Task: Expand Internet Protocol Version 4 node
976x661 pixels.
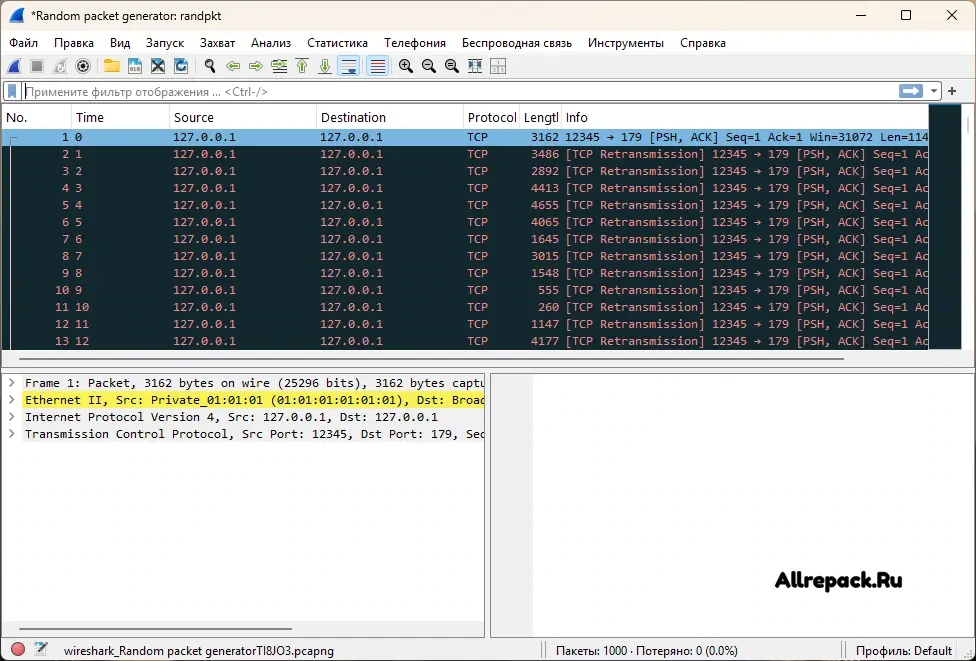Action: click(11, 416)
